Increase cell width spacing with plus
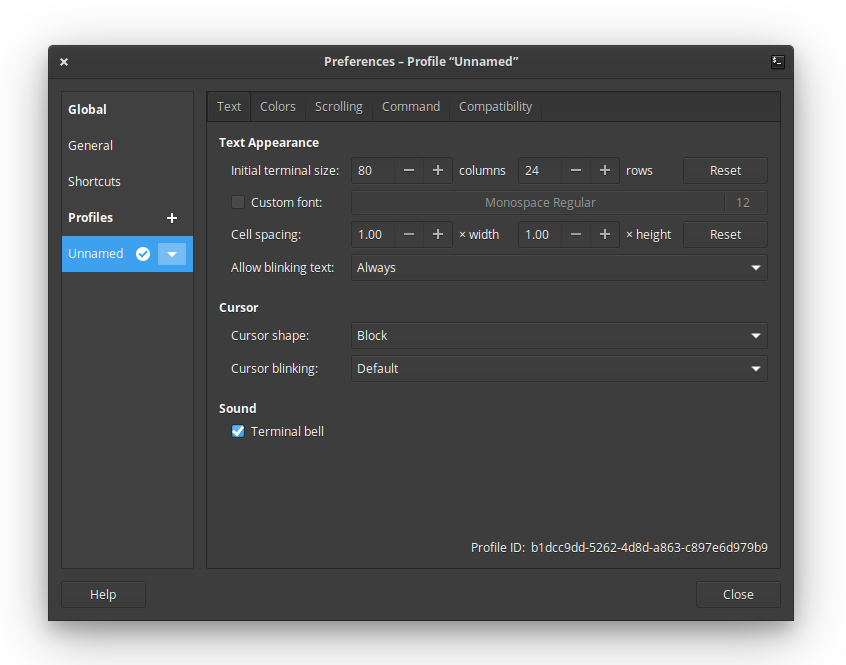The image size is (846, 665). click(x=438, y=234)
